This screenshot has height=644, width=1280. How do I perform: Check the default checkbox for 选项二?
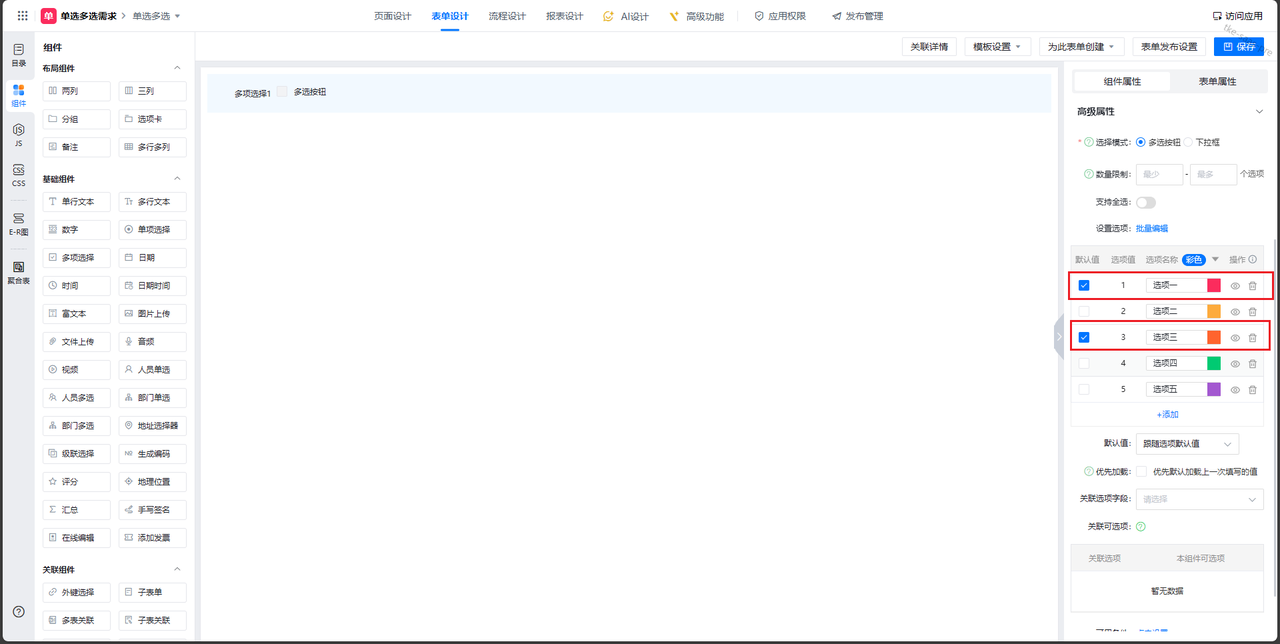(x=1084, y=312)
